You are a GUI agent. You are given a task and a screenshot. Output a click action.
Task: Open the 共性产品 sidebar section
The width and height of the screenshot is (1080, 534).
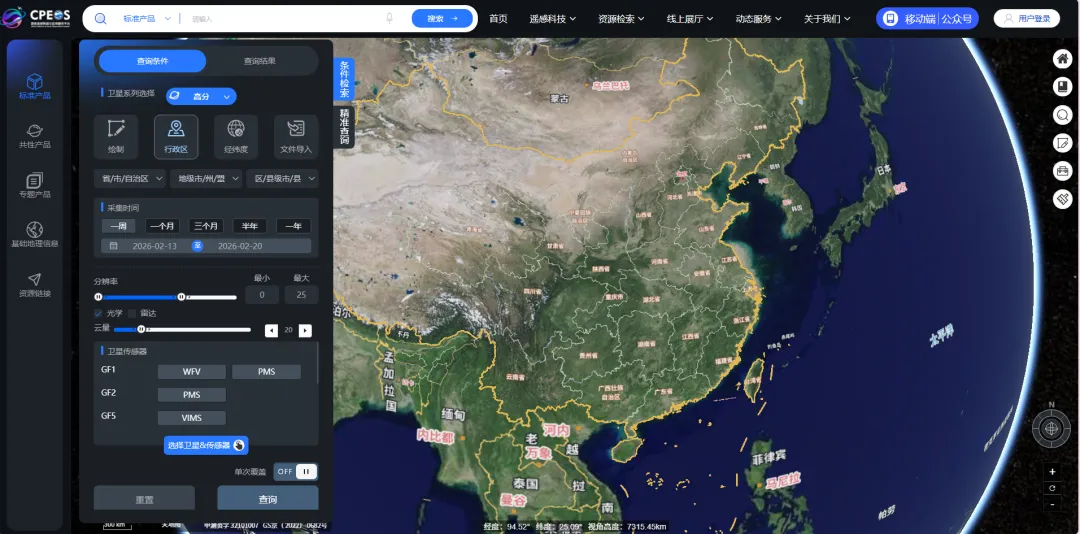34,136
